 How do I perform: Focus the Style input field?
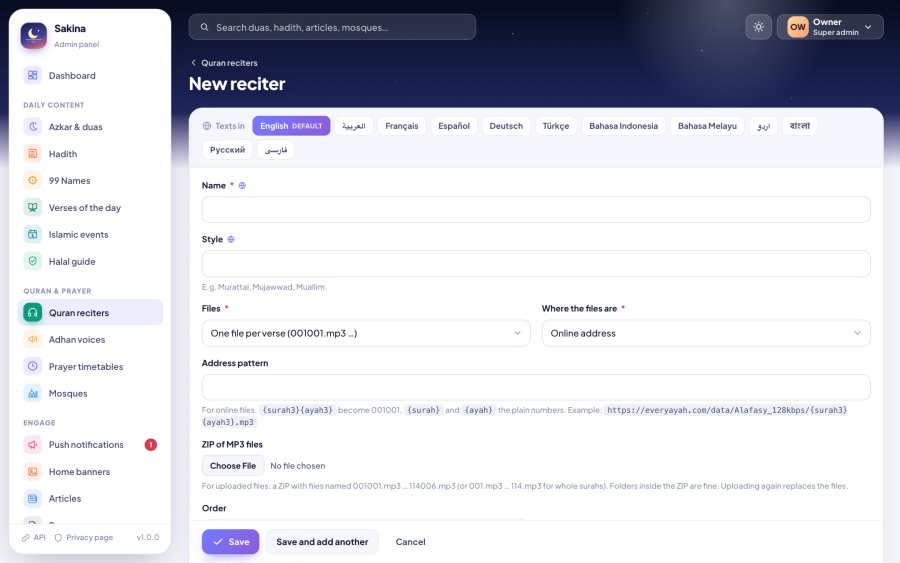pos(536,263)
